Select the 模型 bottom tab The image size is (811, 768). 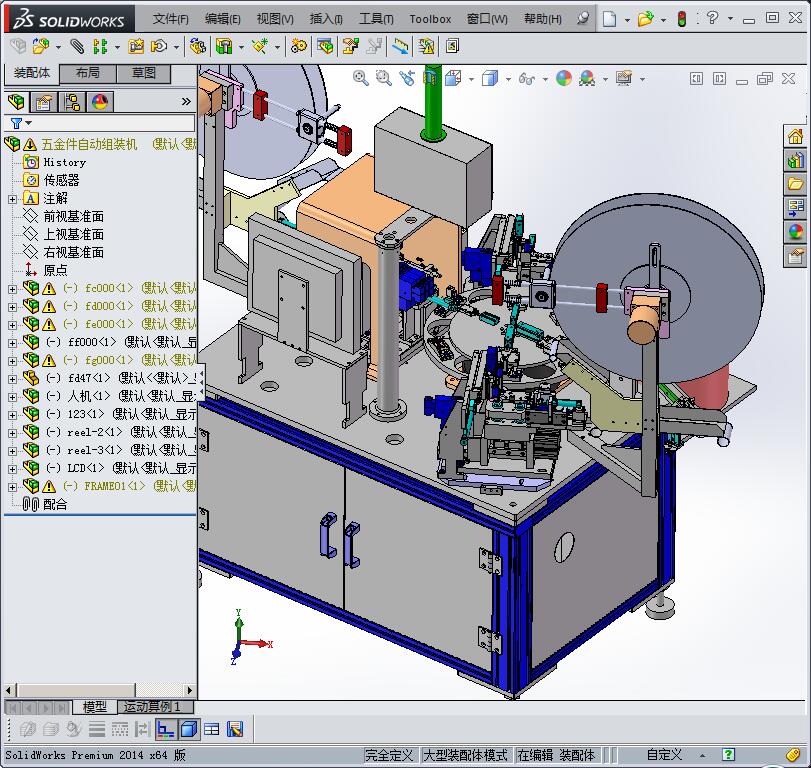[x=94, y=706]
